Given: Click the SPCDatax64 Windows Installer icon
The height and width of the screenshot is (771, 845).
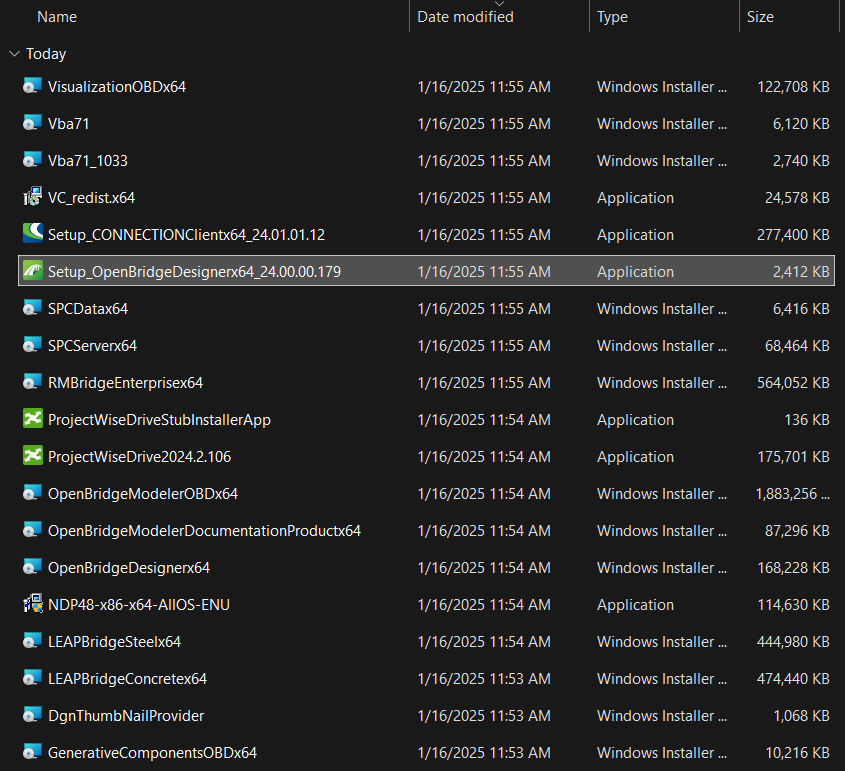Looking at the screenshot, I should 31,308.
